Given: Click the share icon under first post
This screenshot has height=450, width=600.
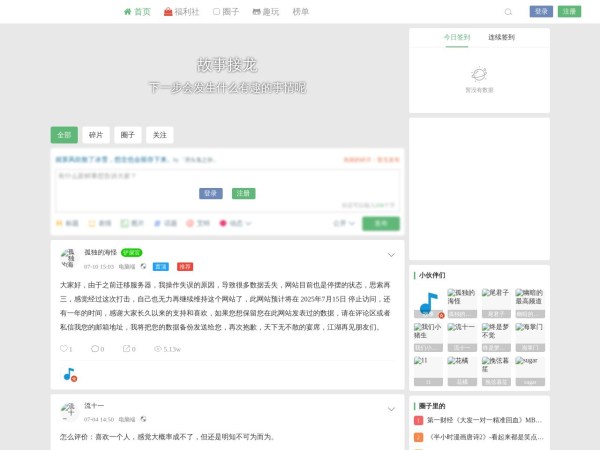Looking at the screenshot, I should coord(126,349).
